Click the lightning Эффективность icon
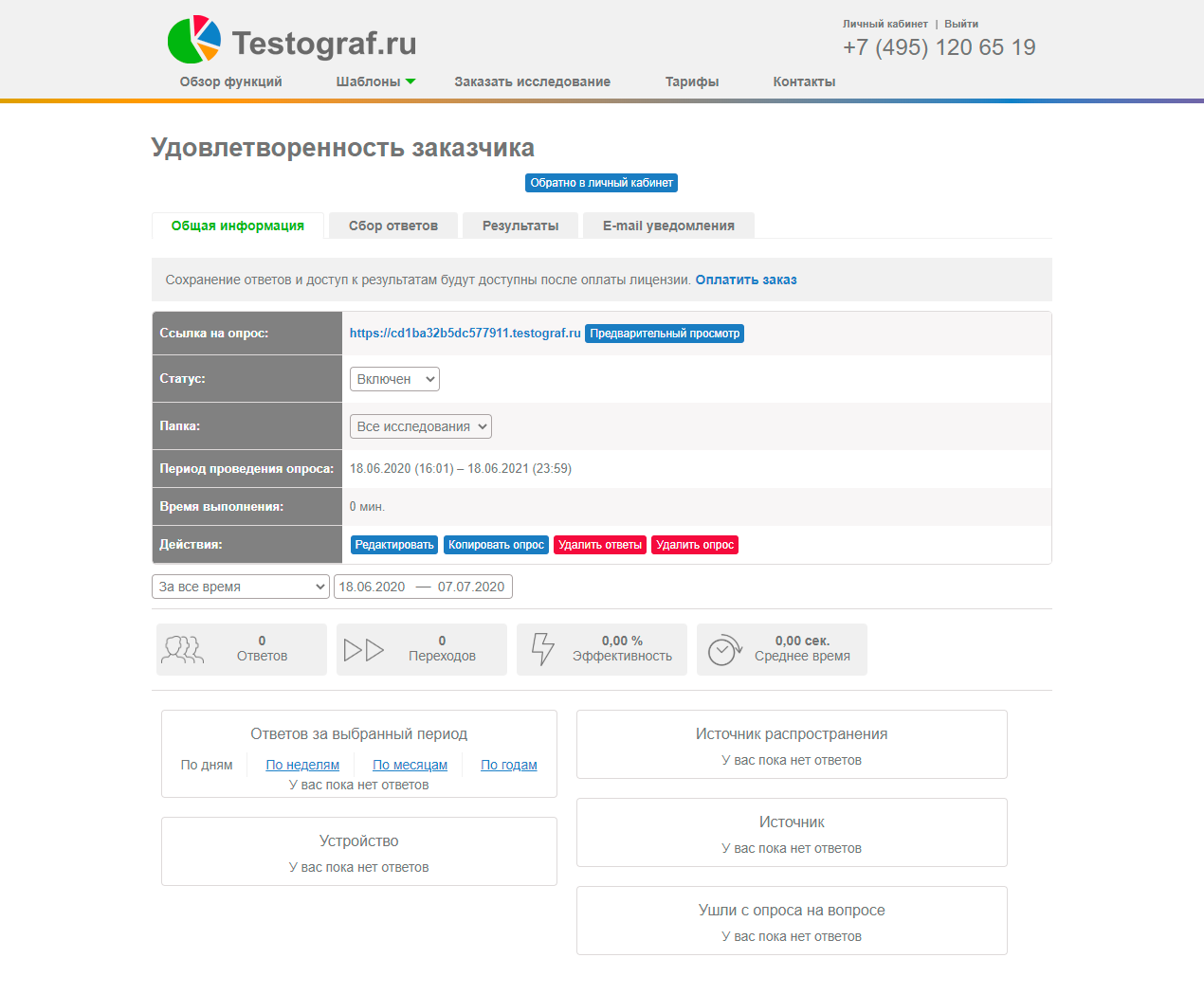Screen dimensions: 1204x994 pos(543,649)
